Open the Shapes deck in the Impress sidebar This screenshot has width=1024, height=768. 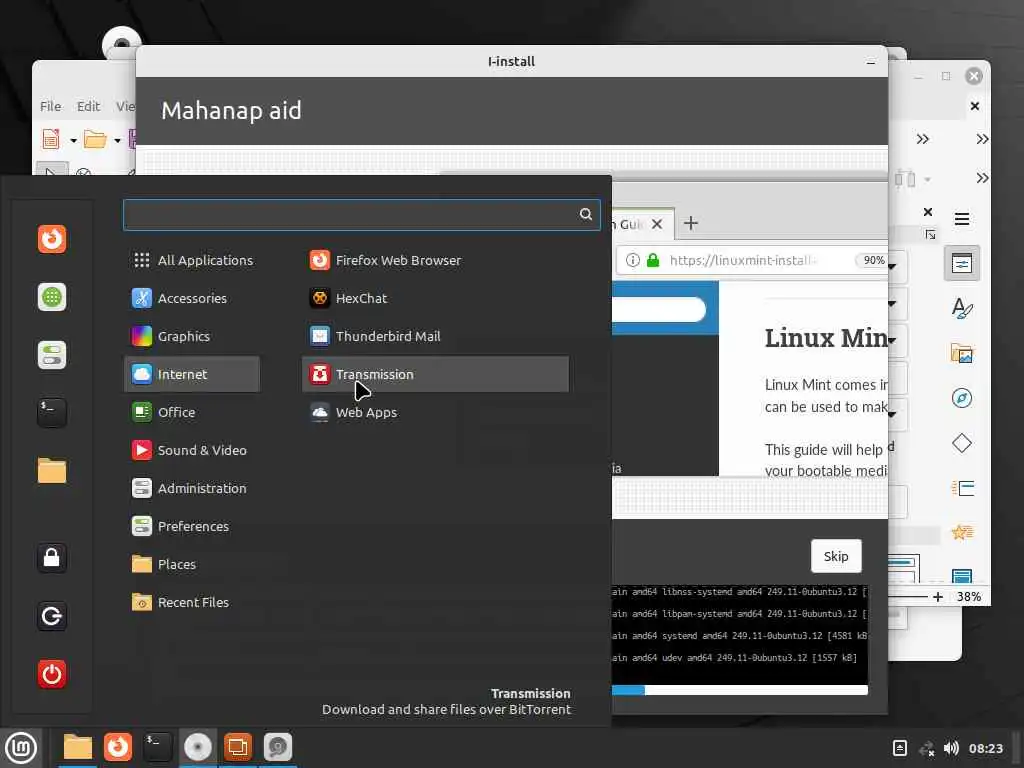[x=961, y=443]
